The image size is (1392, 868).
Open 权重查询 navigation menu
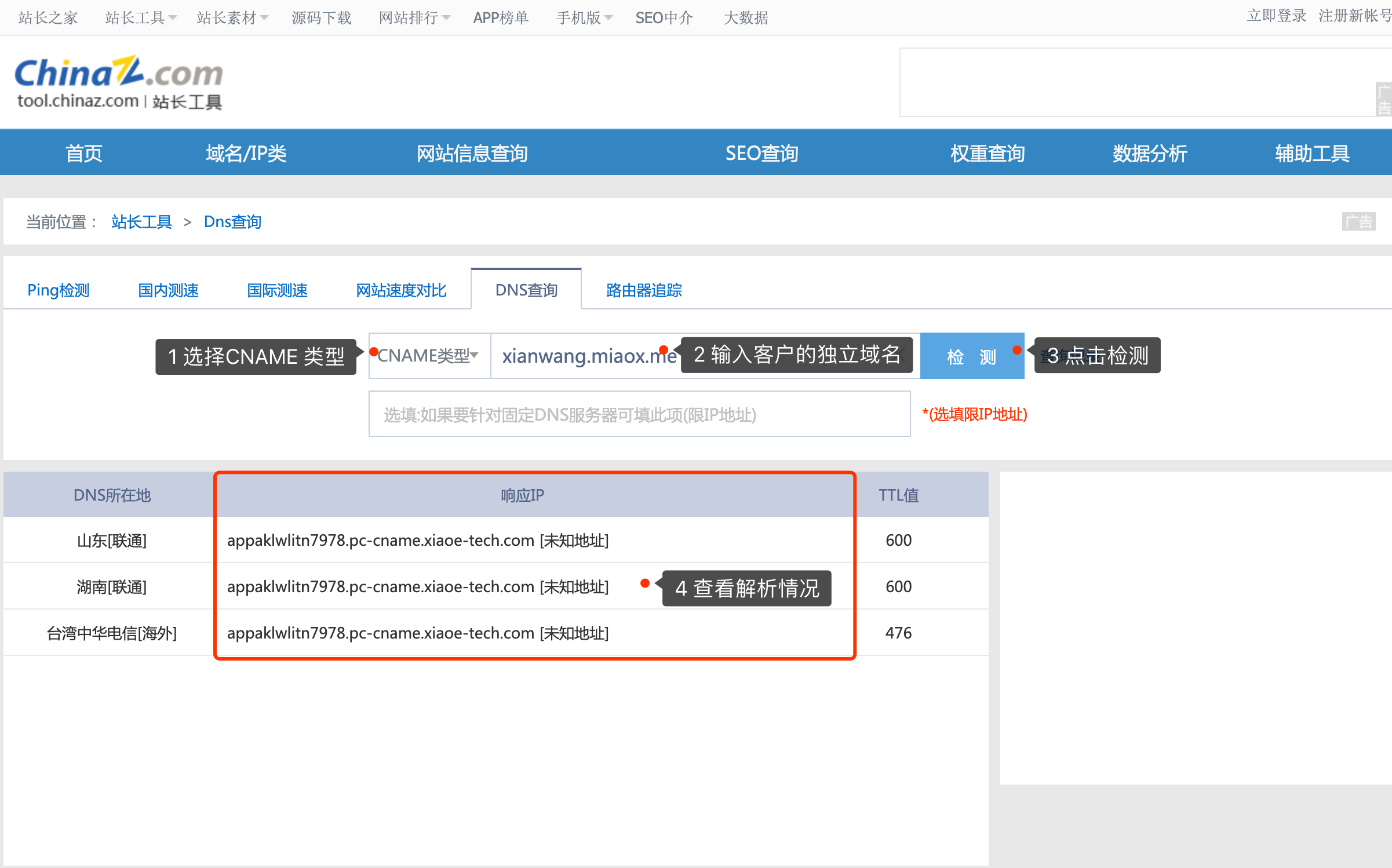tap(988, 154)
